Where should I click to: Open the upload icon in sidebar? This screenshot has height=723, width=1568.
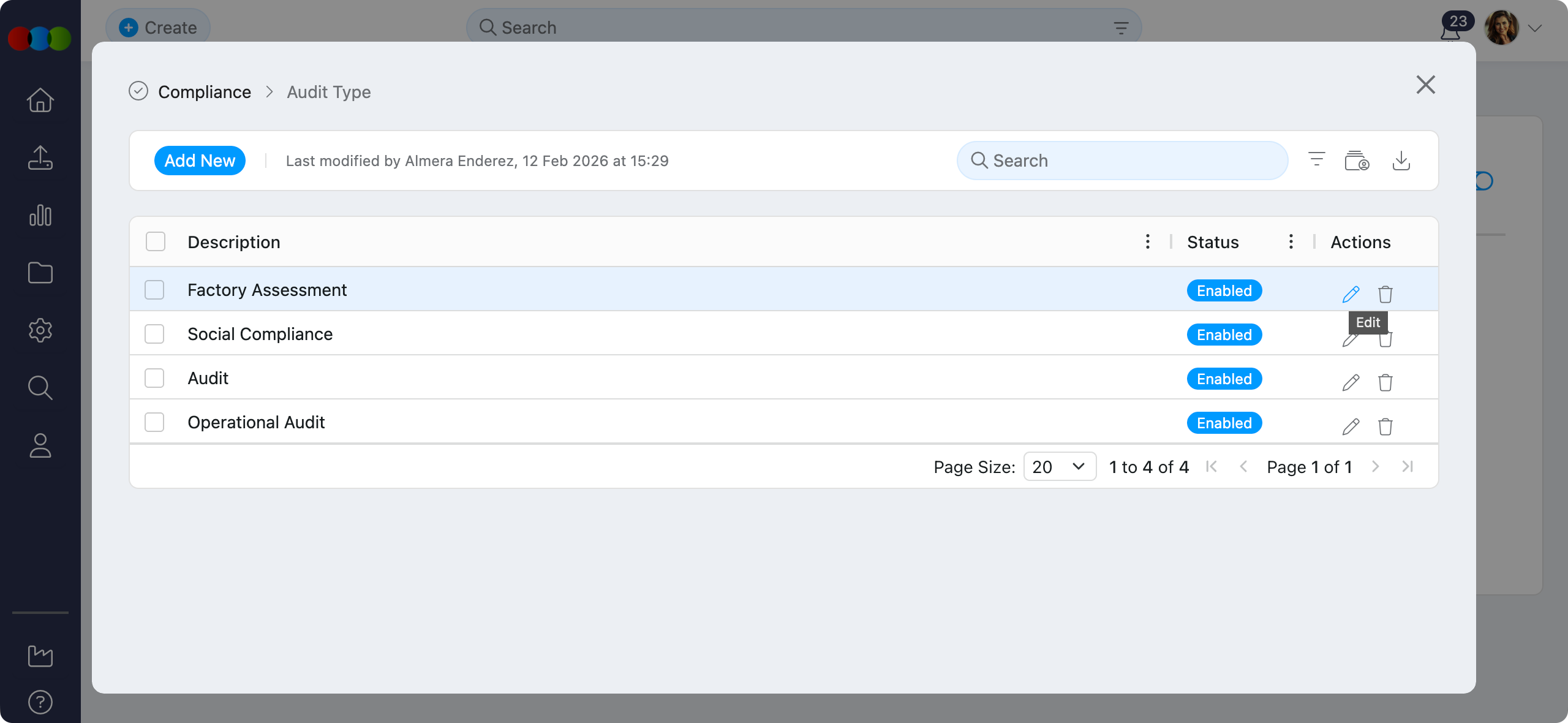pos(40,157)
